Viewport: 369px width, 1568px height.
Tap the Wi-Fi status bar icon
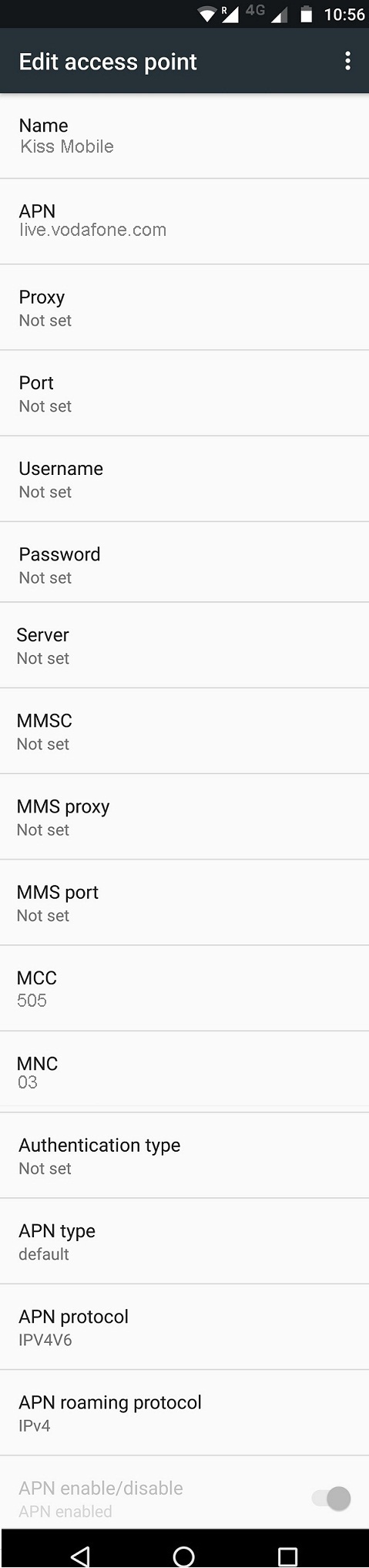pyautogui.click(x=206, y=14)
